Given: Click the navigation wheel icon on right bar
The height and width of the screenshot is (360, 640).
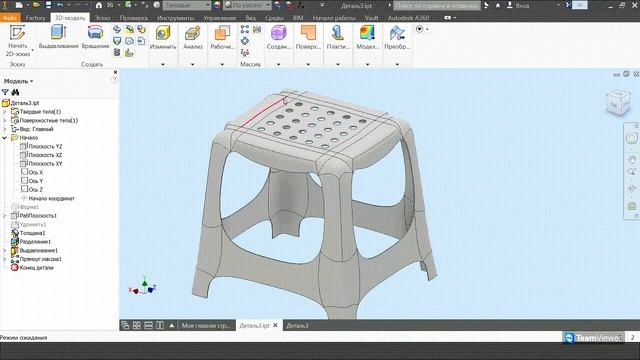Looking at the screenshot, I should [x=632, y=138].
